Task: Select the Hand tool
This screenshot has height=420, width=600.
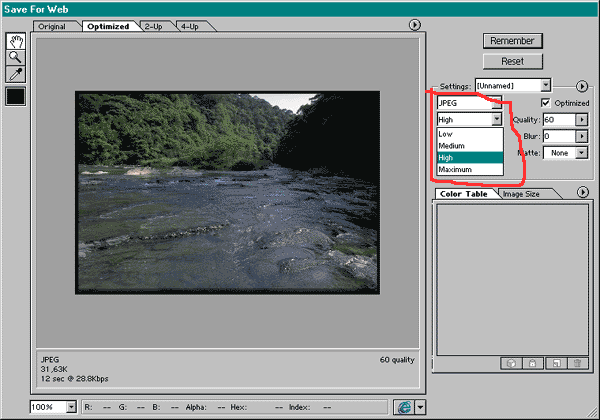Action: coord(16,41)
